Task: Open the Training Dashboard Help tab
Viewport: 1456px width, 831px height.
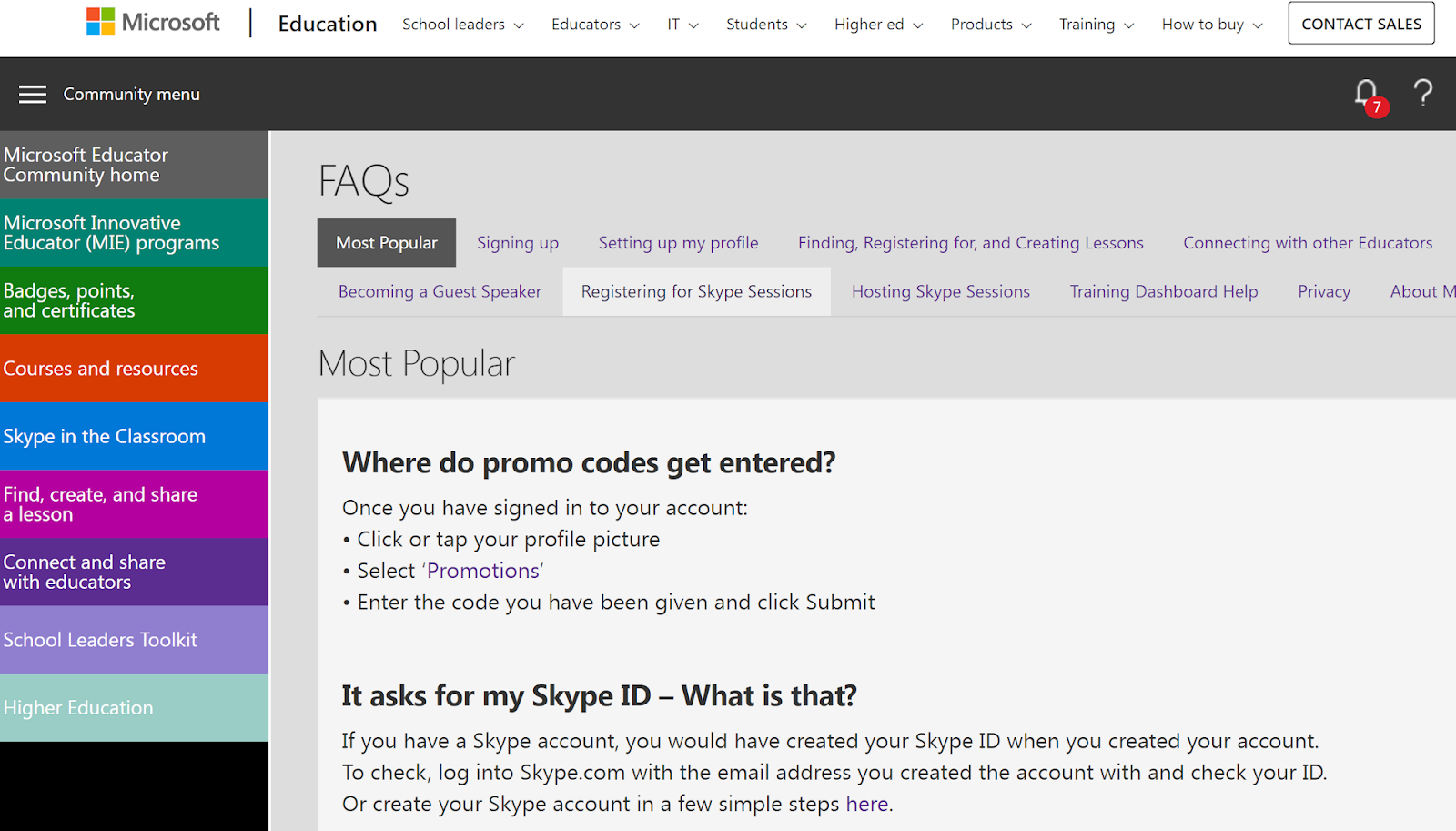Action: (1163, 291)
